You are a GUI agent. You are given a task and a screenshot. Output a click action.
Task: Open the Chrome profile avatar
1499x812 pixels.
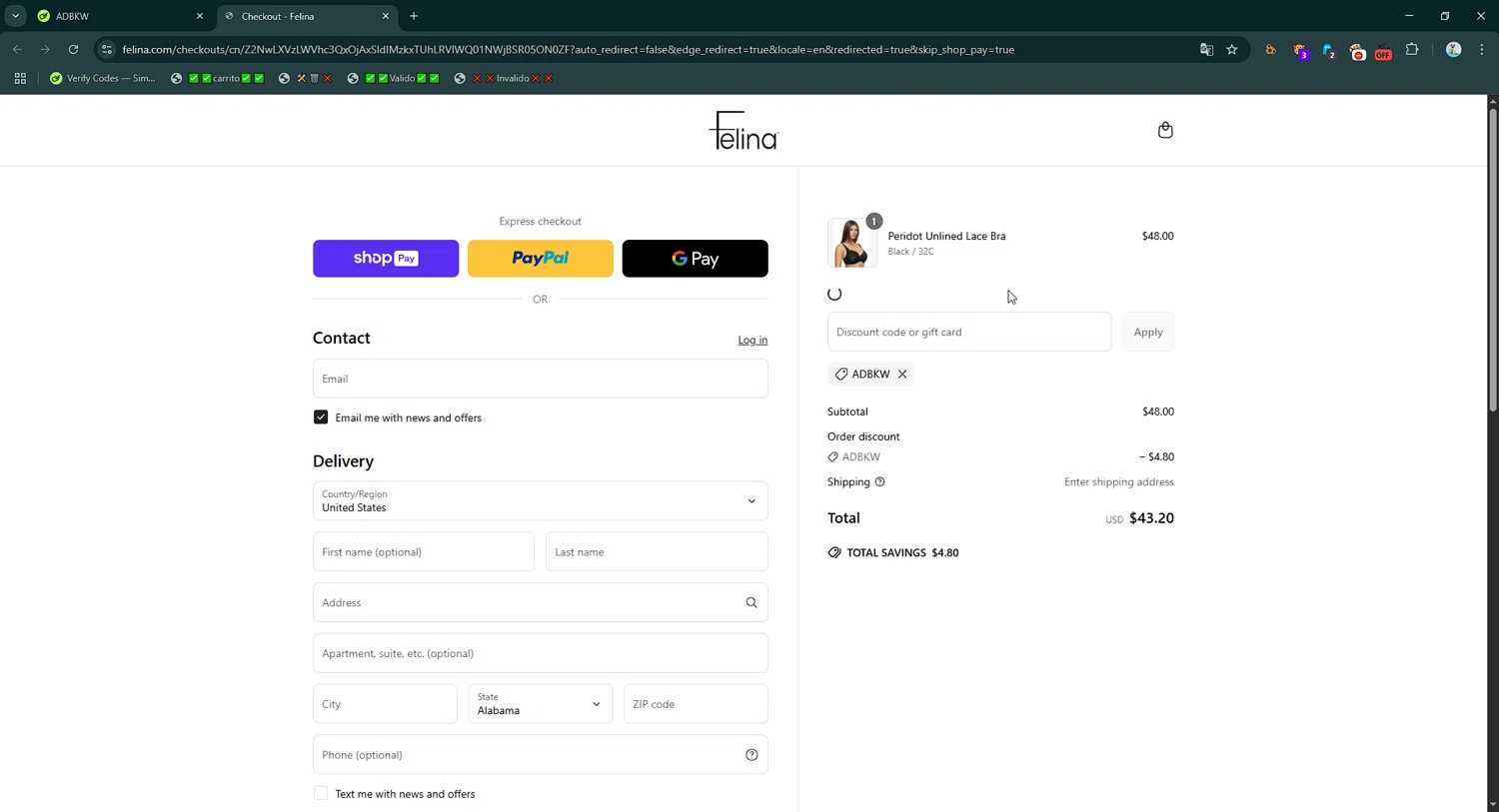coord(1454,49)
